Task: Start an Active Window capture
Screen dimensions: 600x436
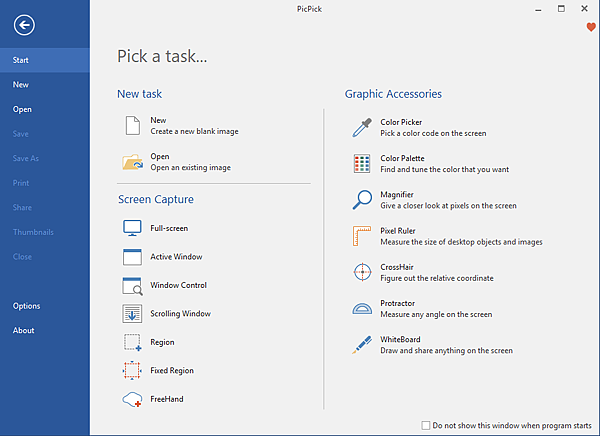Action: coord(176,257)
